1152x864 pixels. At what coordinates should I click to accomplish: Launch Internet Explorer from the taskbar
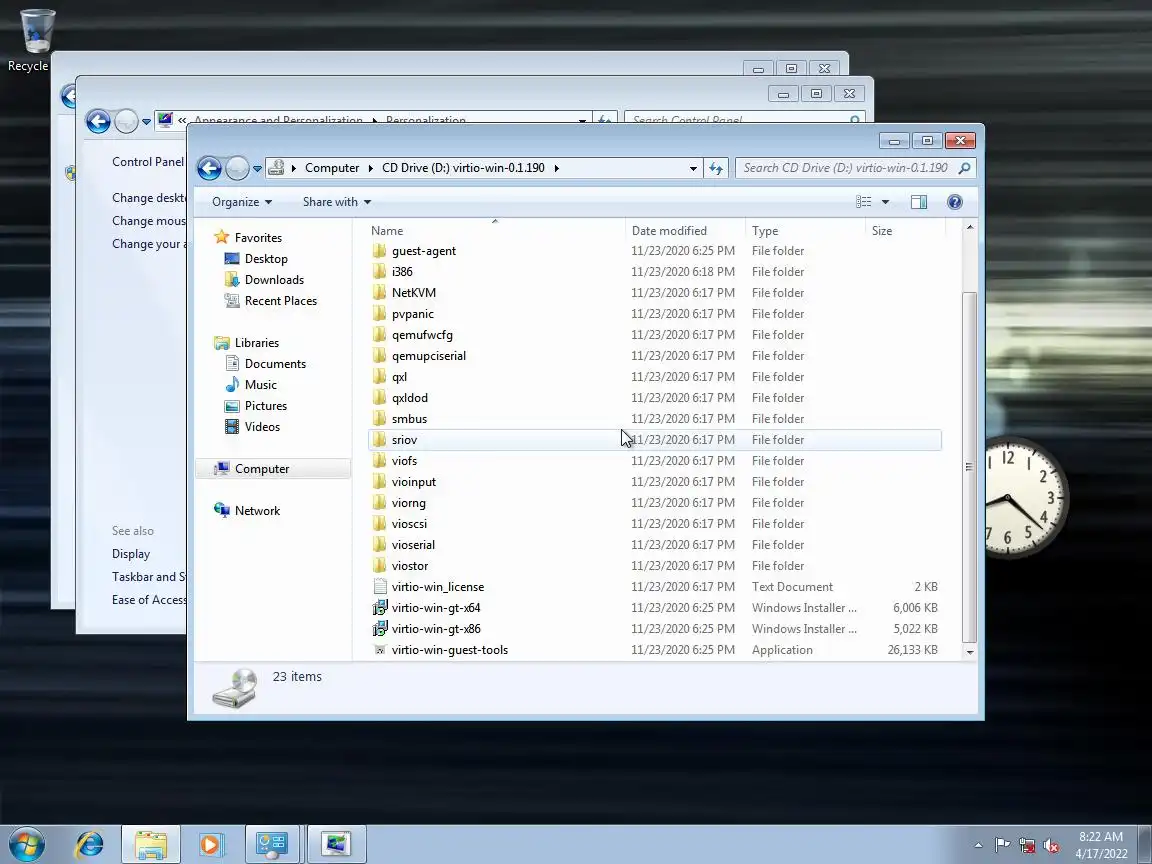(x=90, y=844)
